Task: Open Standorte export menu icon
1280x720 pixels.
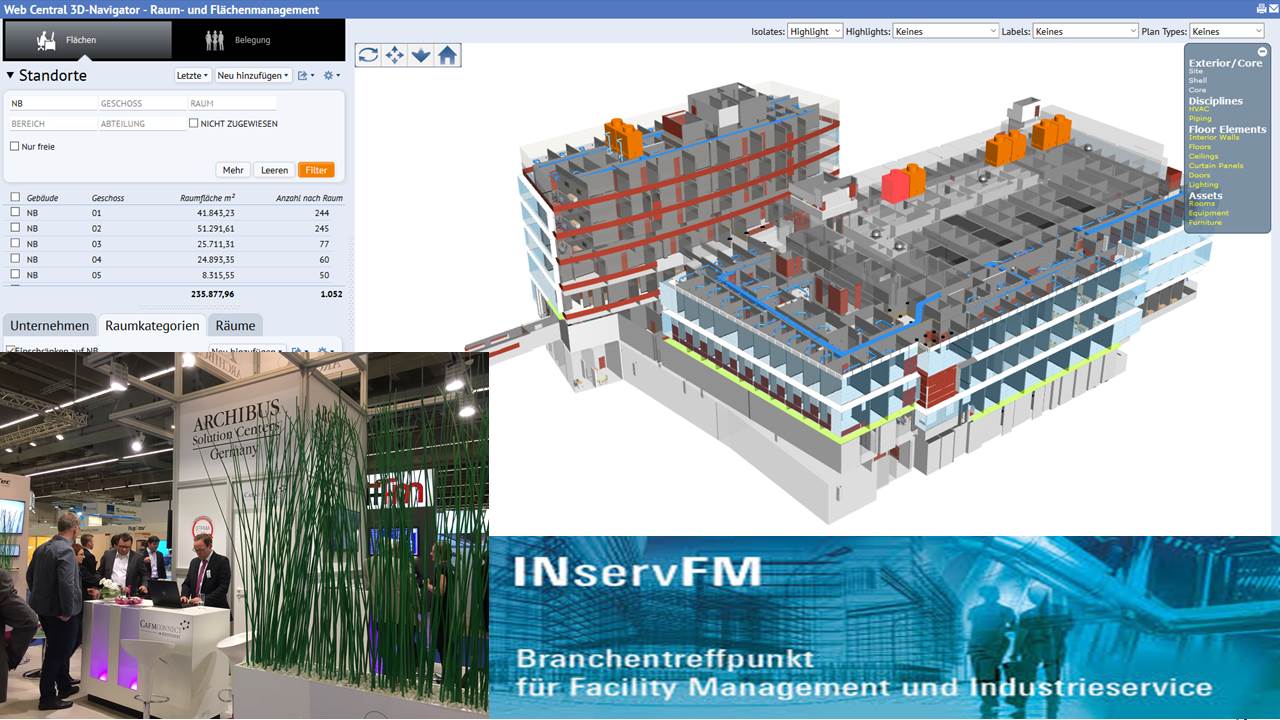Action: pos(305,75)
